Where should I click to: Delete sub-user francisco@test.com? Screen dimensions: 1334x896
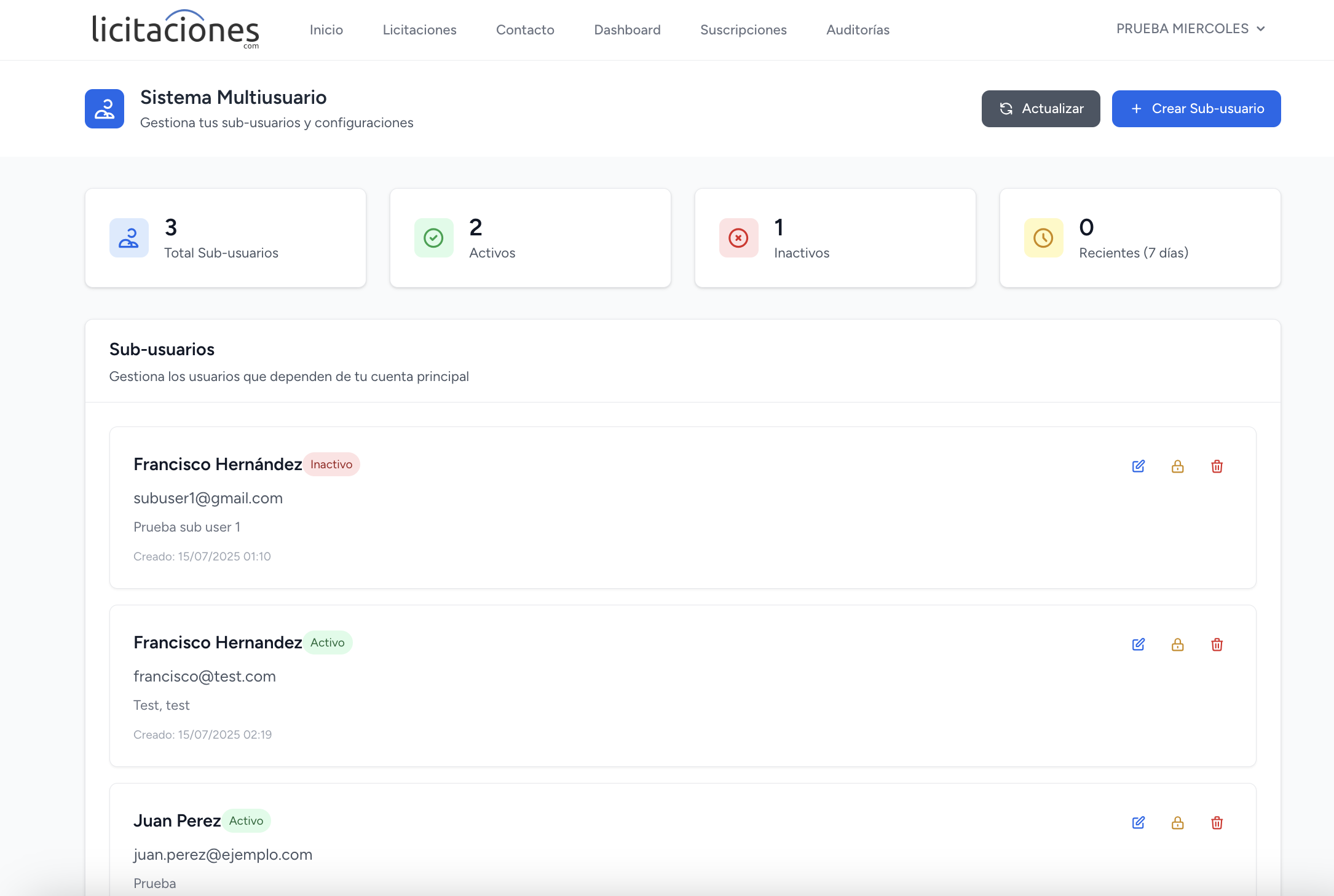1217,645
